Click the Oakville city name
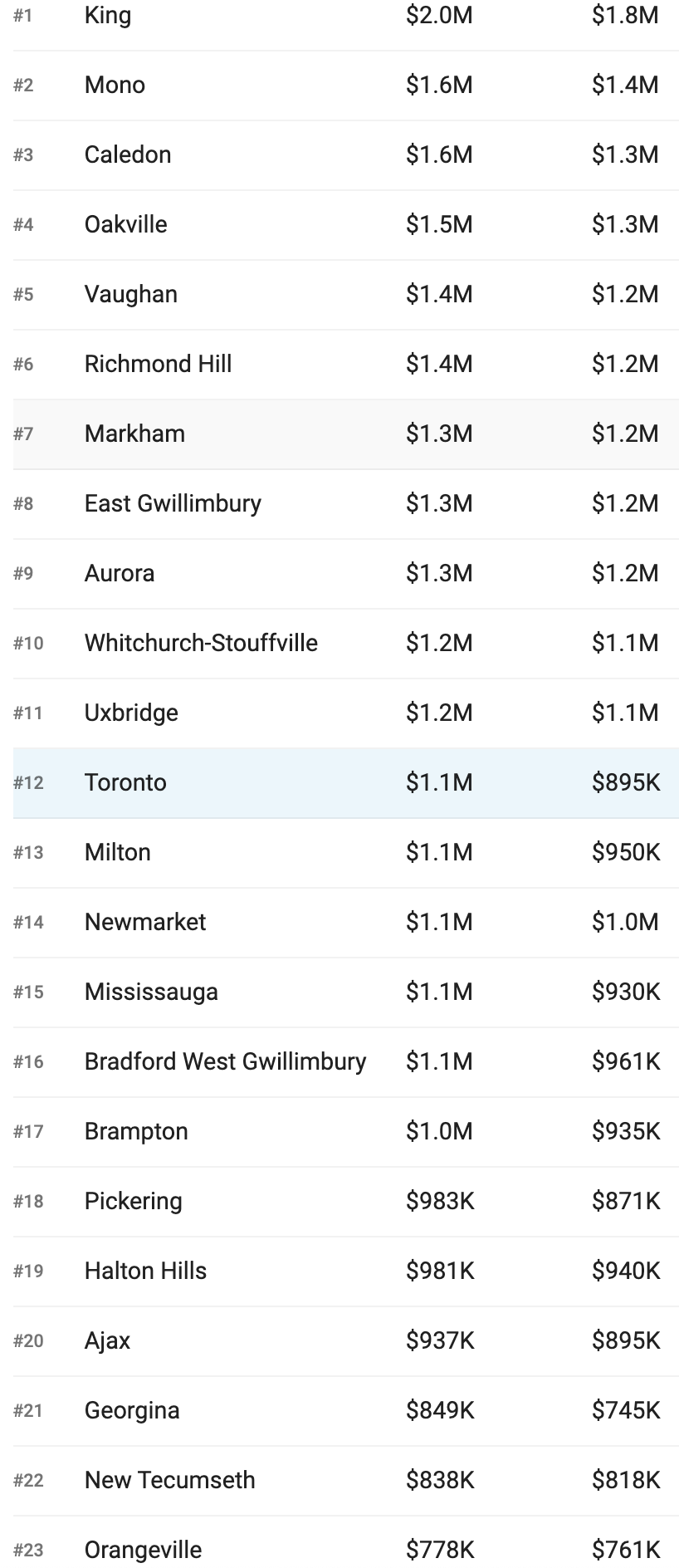The width and height of the screenshot is (679, 1568). coord(125,224)
